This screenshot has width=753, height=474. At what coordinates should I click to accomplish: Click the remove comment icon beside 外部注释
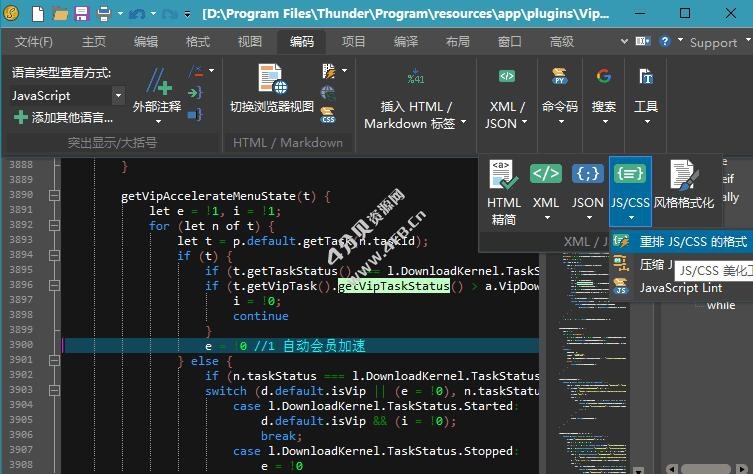[196, 72]
